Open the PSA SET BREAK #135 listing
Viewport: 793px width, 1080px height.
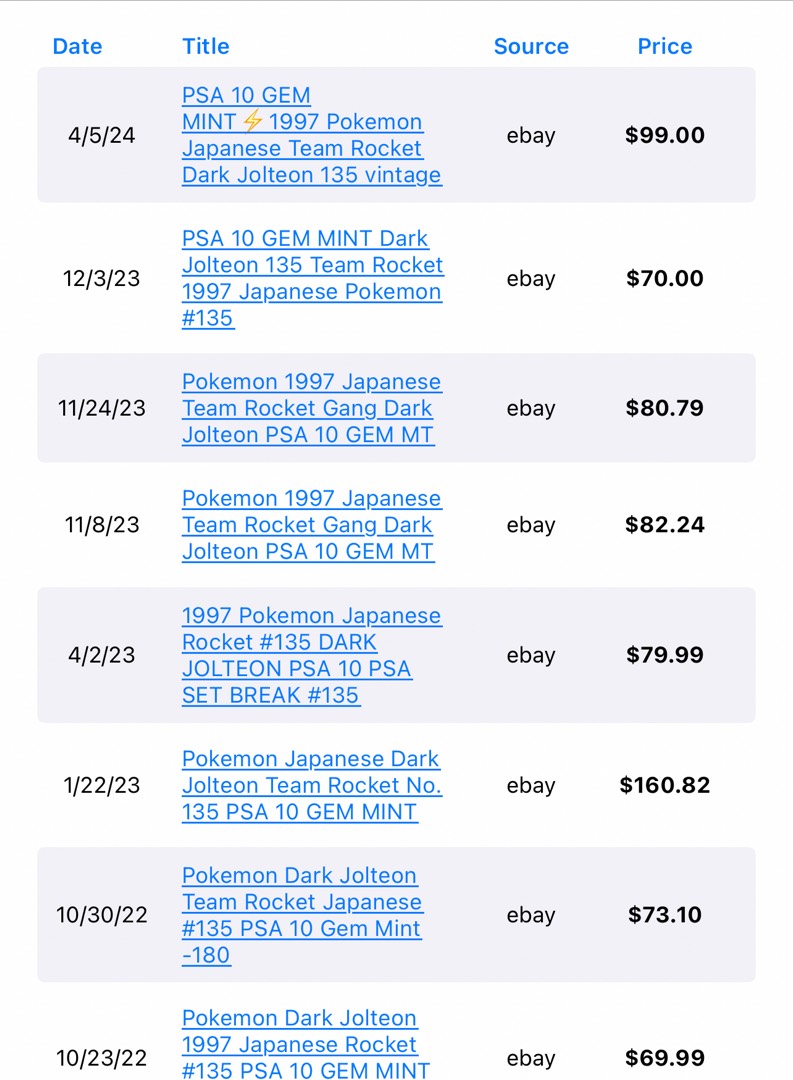coord(311,655)
